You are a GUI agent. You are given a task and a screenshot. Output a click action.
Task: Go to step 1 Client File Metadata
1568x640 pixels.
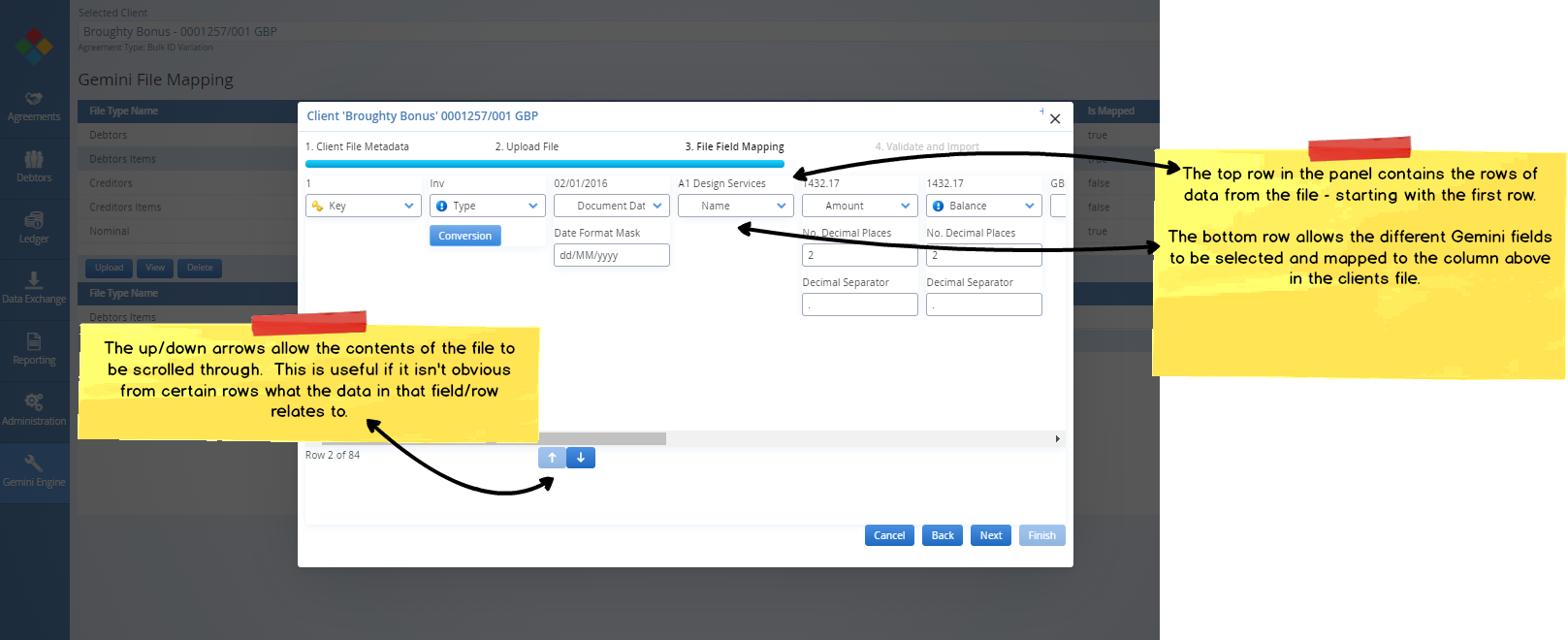point(357,146)
